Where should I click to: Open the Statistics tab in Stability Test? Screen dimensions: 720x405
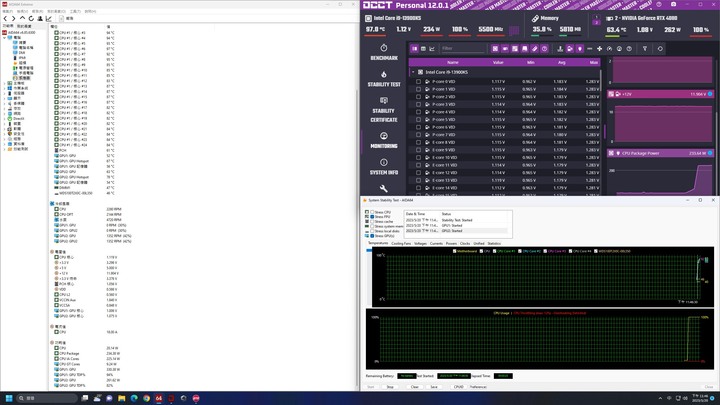pos(494,243)
